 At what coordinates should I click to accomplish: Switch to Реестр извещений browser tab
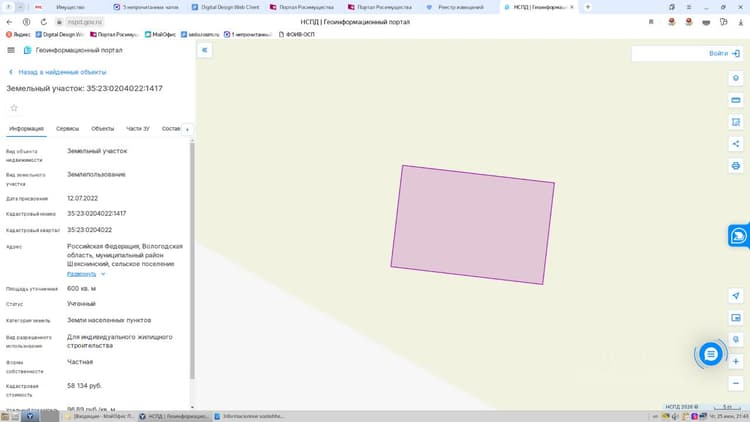(x=455, y=7)
